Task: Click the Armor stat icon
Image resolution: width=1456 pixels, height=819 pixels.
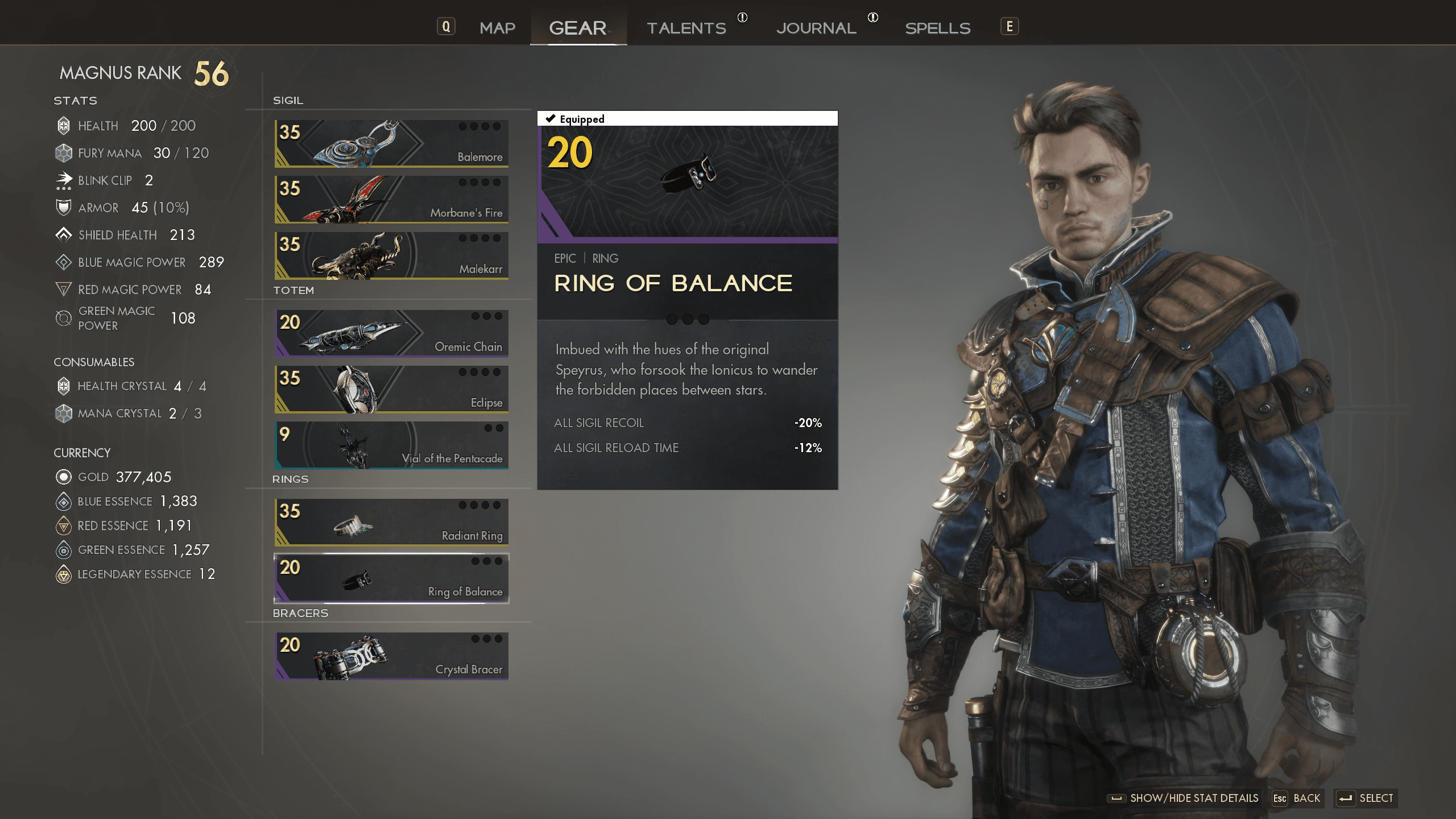Action: point(62,207)
